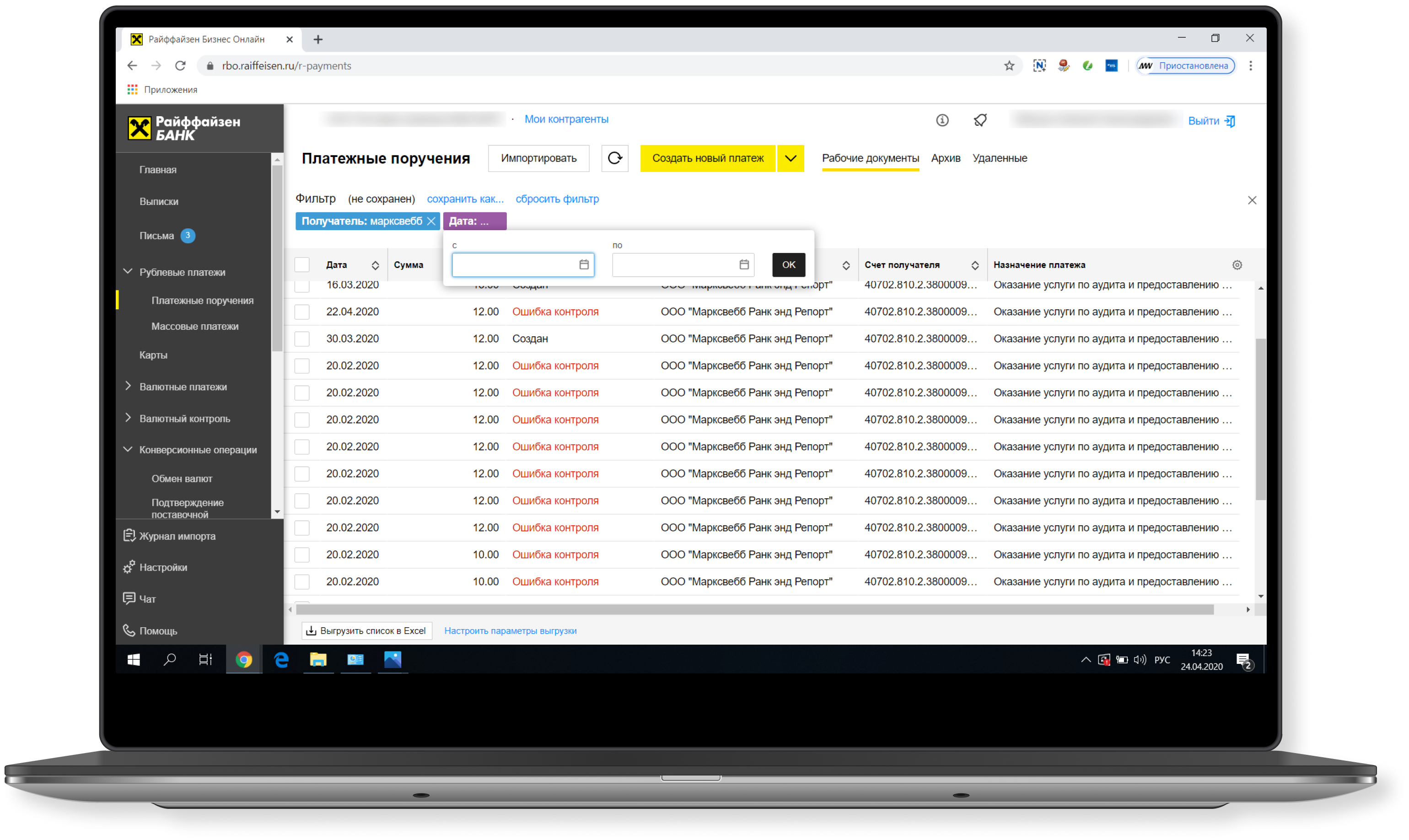Click Выгрузить список в Excel button

click(x=367, y=630)
